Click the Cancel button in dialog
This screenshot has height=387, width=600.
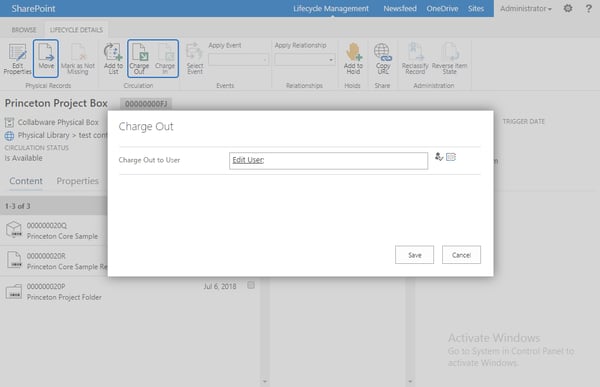pos(461,255)
